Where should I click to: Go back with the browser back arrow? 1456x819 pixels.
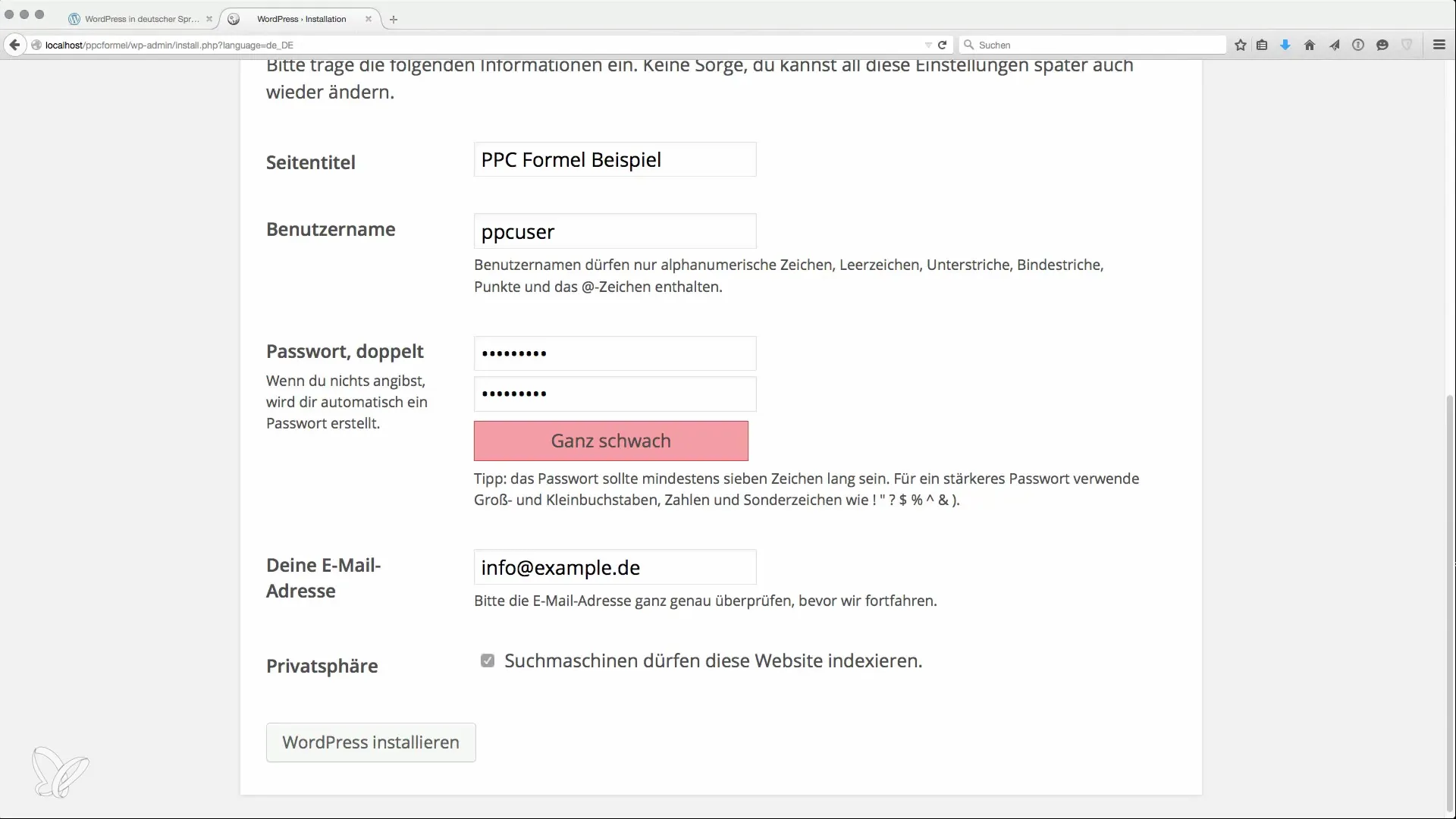pyautogui.click(x=14, y=45)
